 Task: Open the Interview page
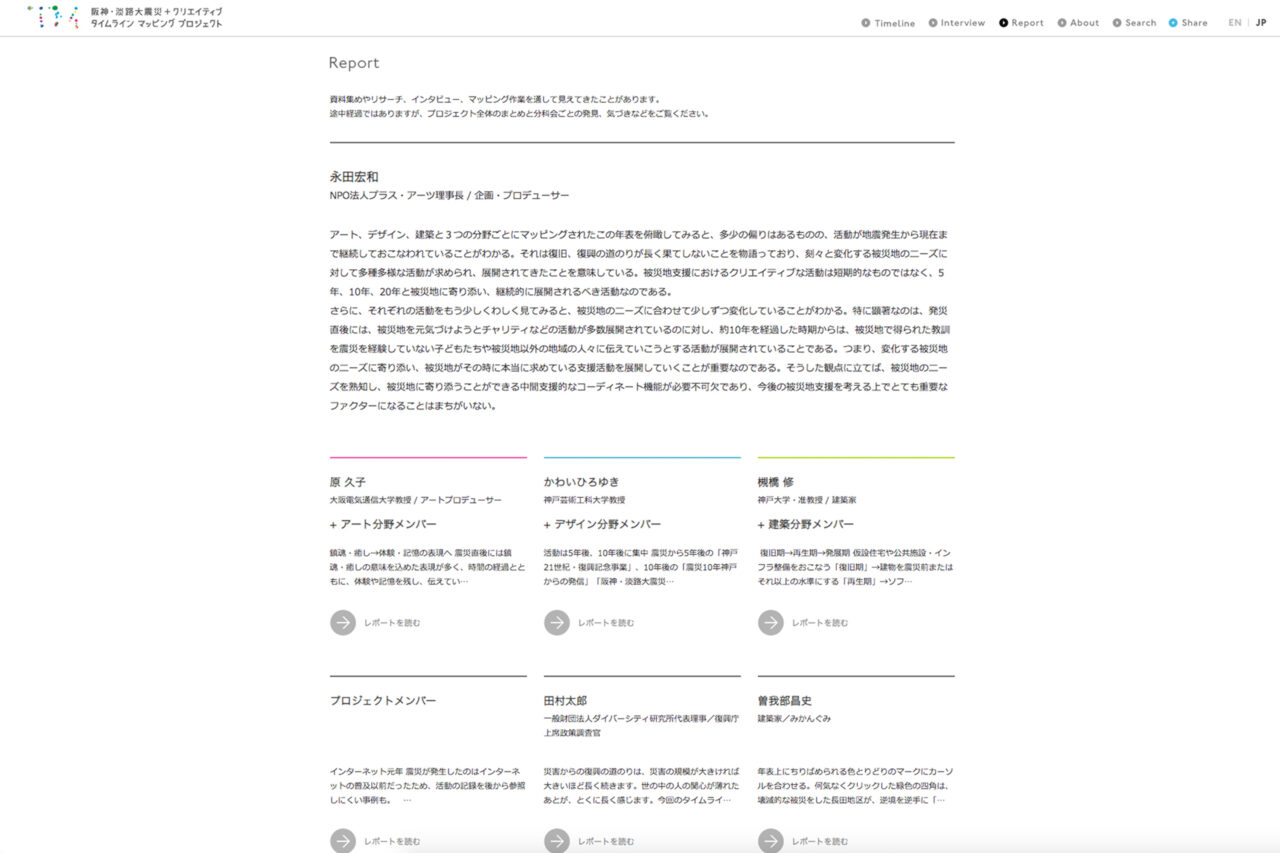(x=962, y=23)
